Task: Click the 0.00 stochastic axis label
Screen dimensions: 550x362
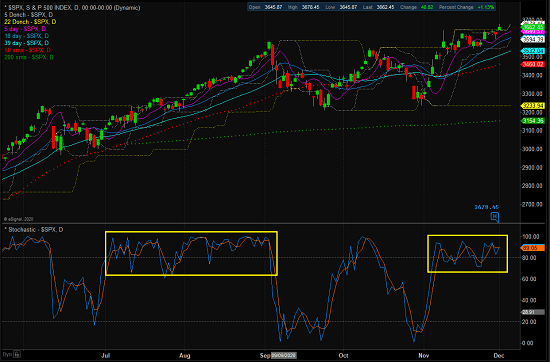Action: tap(528, 343)
